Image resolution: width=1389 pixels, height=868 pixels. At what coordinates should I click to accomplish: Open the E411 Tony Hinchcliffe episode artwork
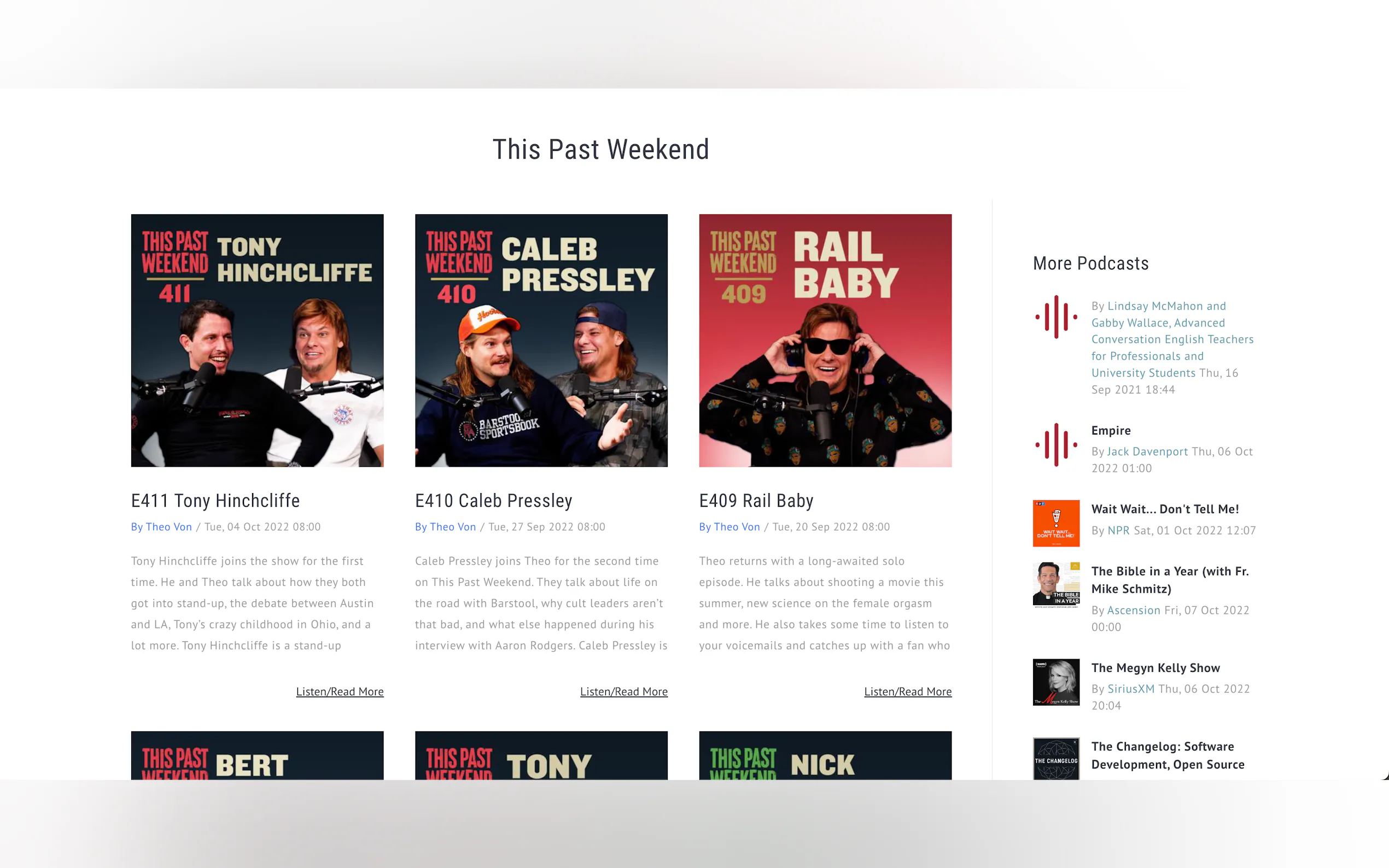click(257, 341)
